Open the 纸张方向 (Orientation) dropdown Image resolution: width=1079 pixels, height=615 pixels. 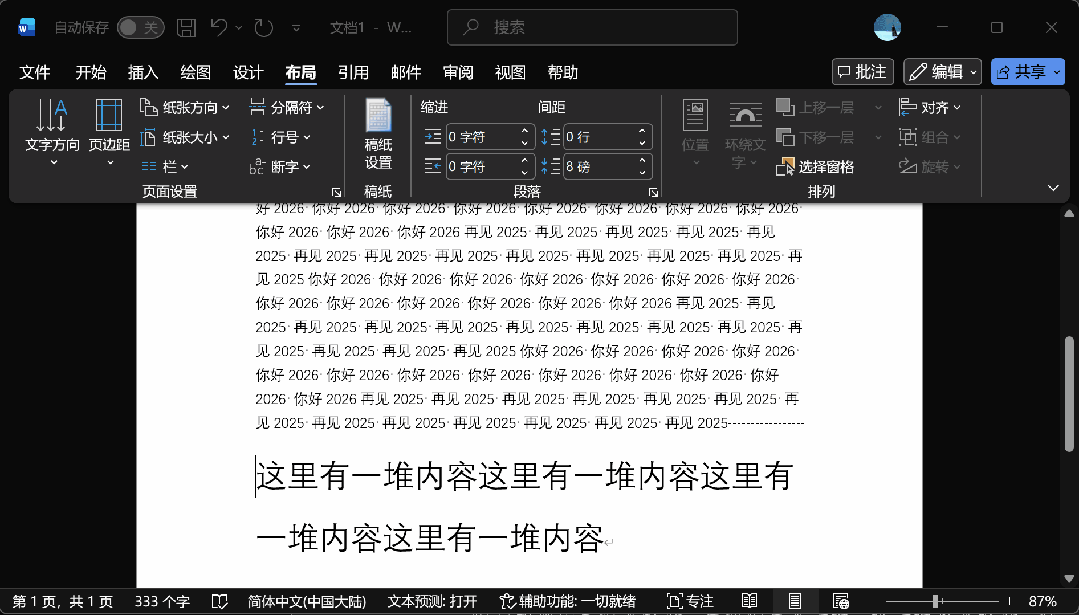click(184, 107)
